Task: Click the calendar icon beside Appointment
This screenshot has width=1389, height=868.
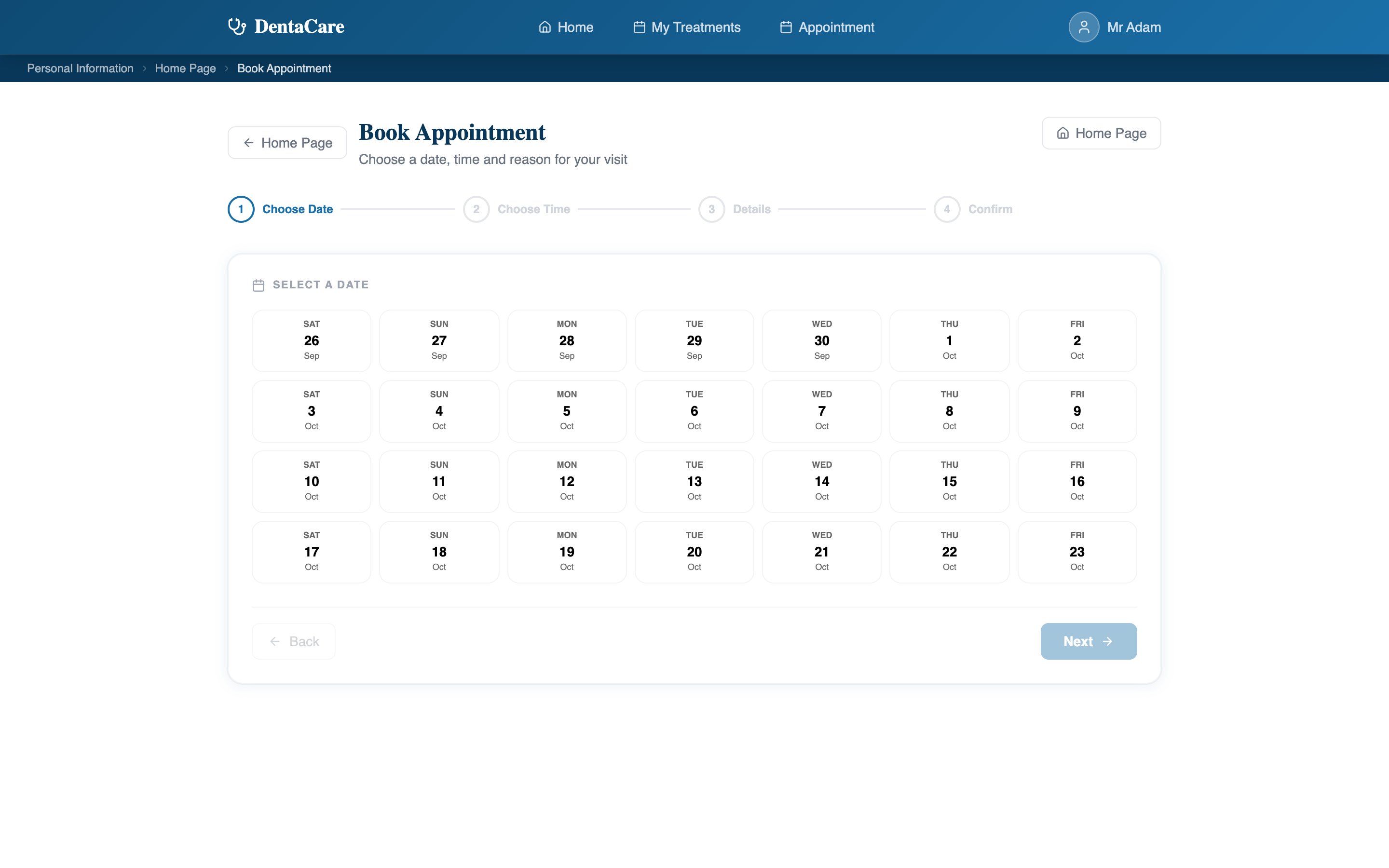Action: coord(786,27)
